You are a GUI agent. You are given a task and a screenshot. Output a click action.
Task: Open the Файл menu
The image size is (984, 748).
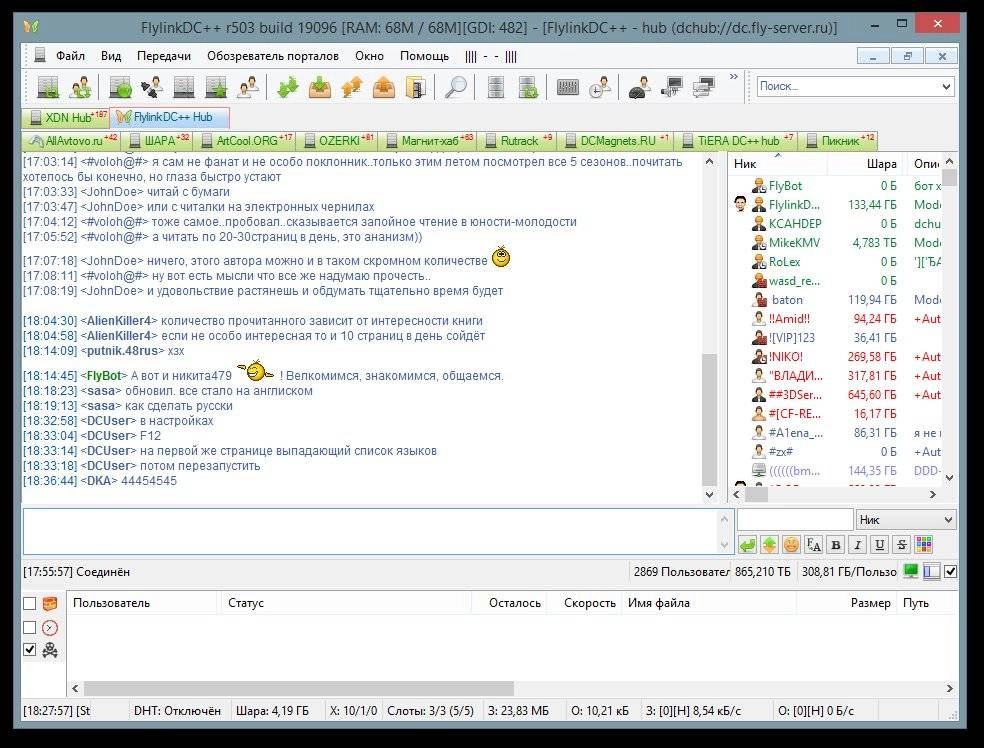pos(70,56)
